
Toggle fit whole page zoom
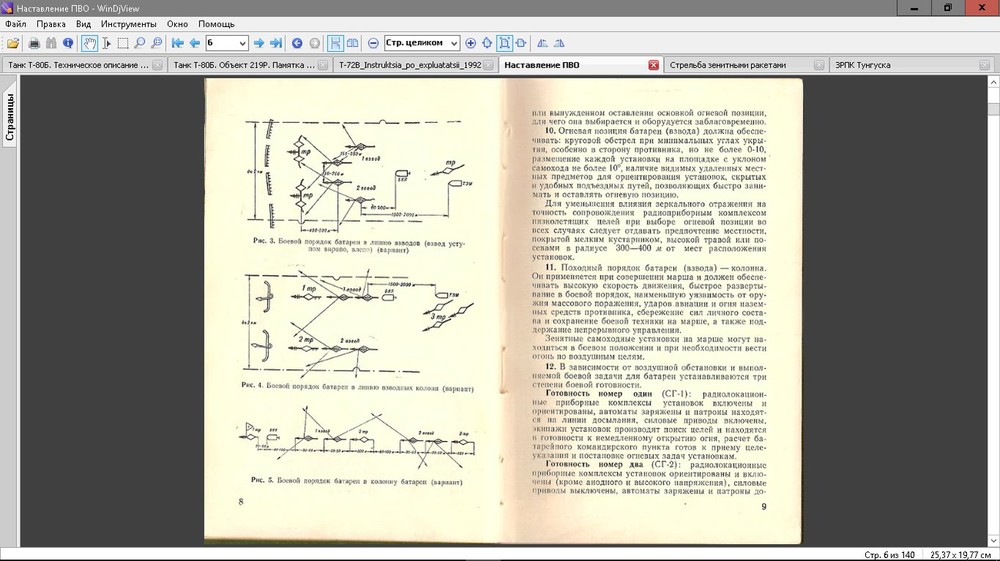504,43
